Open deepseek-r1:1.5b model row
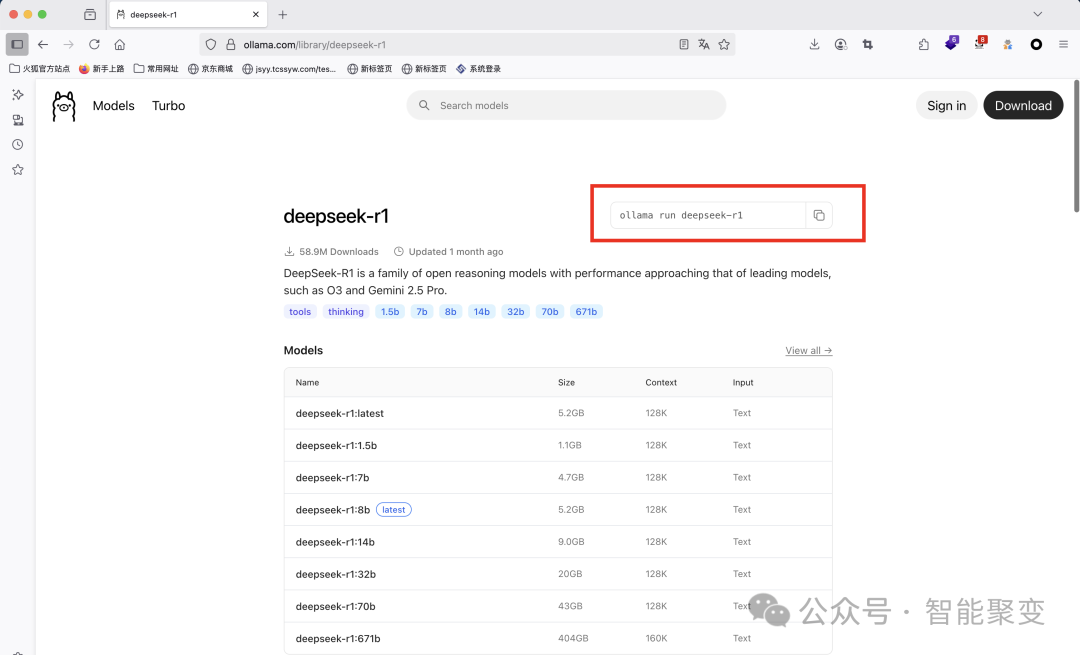The height and width of the screenshot is (655, 1080). point(558,446)
